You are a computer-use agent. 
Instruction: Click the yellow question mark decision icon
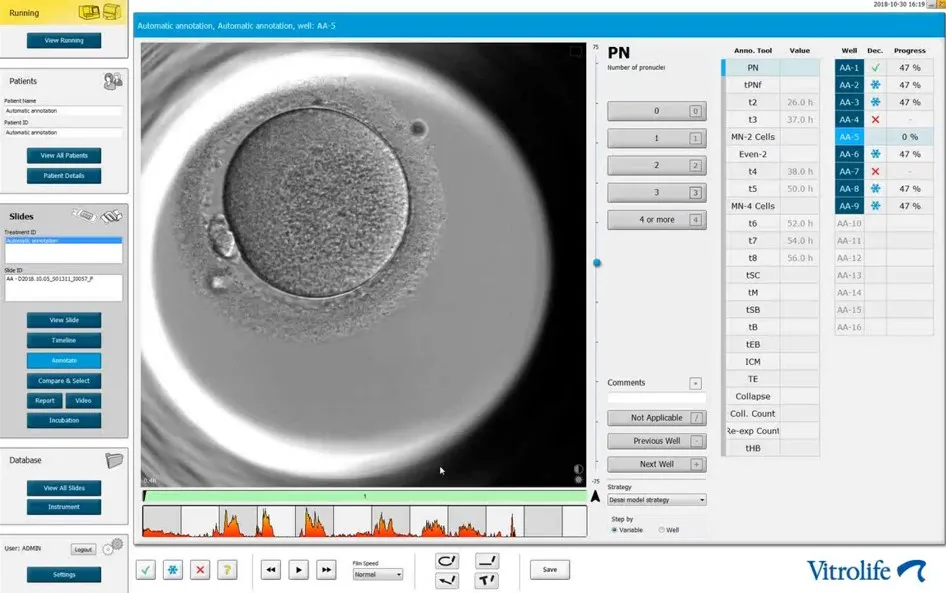pos(227,570)
